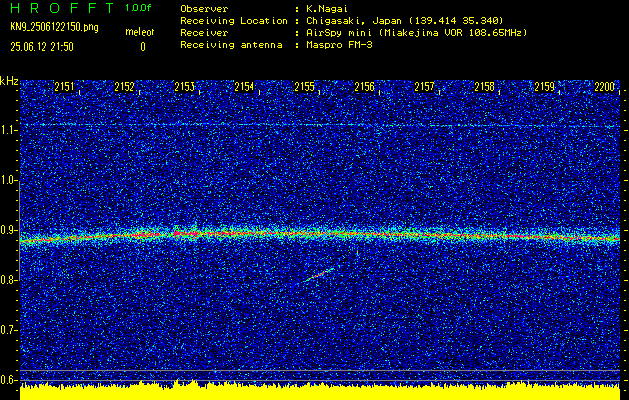Click the meteor count value 0
The image size is (629, 400).
coord(143,47)
